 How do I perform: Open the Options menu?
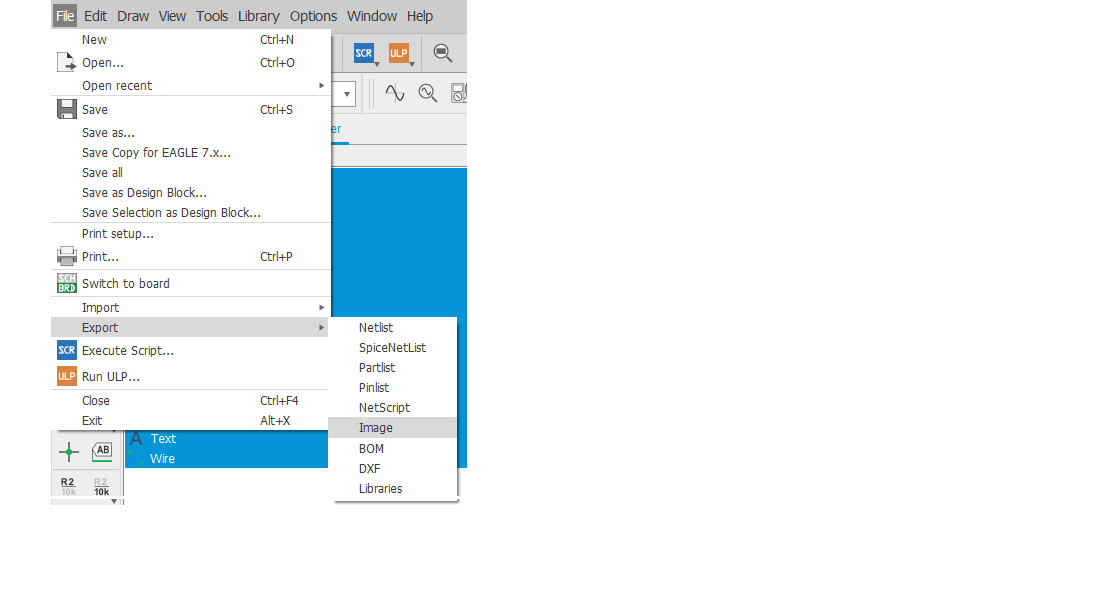click(313, 15)
